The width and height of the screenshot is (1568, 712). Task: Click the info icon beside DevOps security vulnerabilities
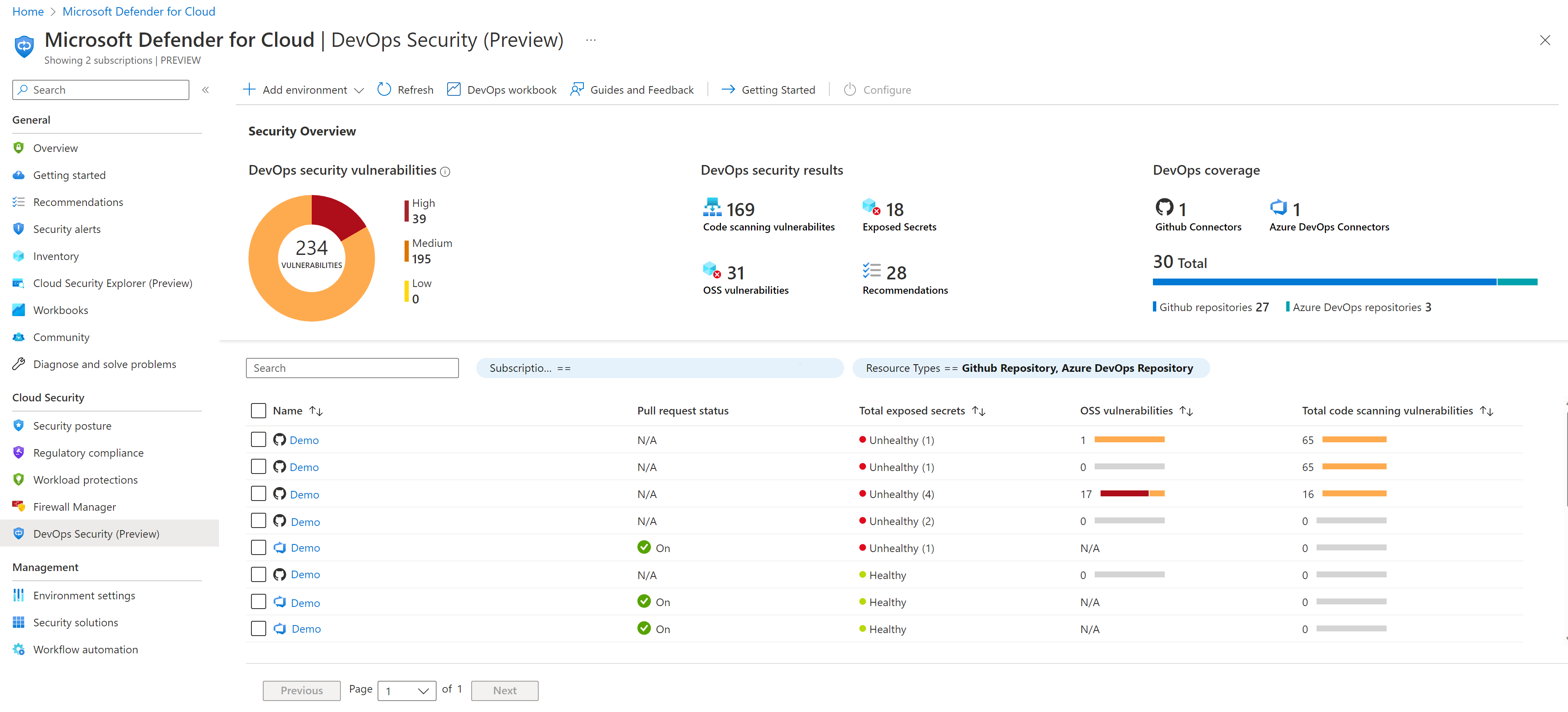[x=445, y=172]
